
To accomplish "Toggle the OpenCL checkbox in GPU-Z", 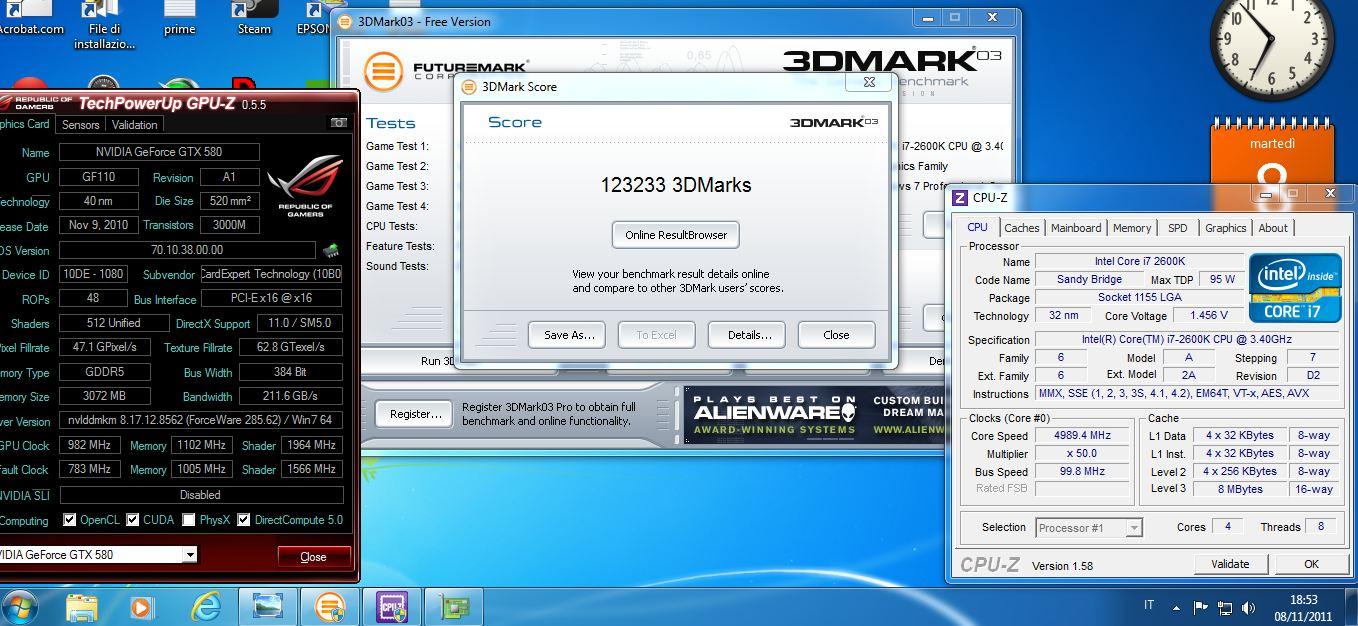I will [x=69, y=520].
